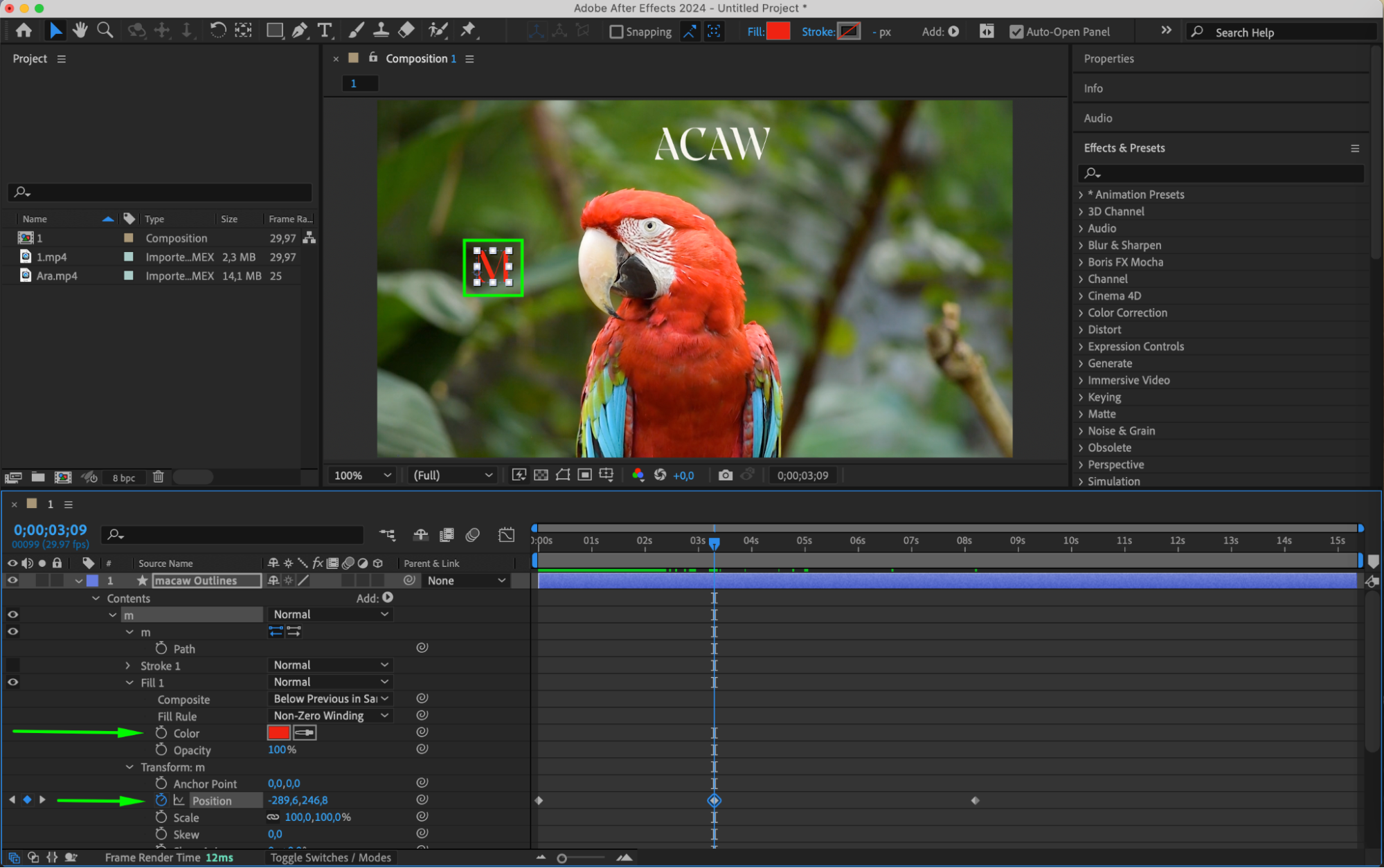Image resolution: width=1384 pixels, height=868 pixels.
Task: Click the 0;00;03;09 current time display
Action: [51, 530]
